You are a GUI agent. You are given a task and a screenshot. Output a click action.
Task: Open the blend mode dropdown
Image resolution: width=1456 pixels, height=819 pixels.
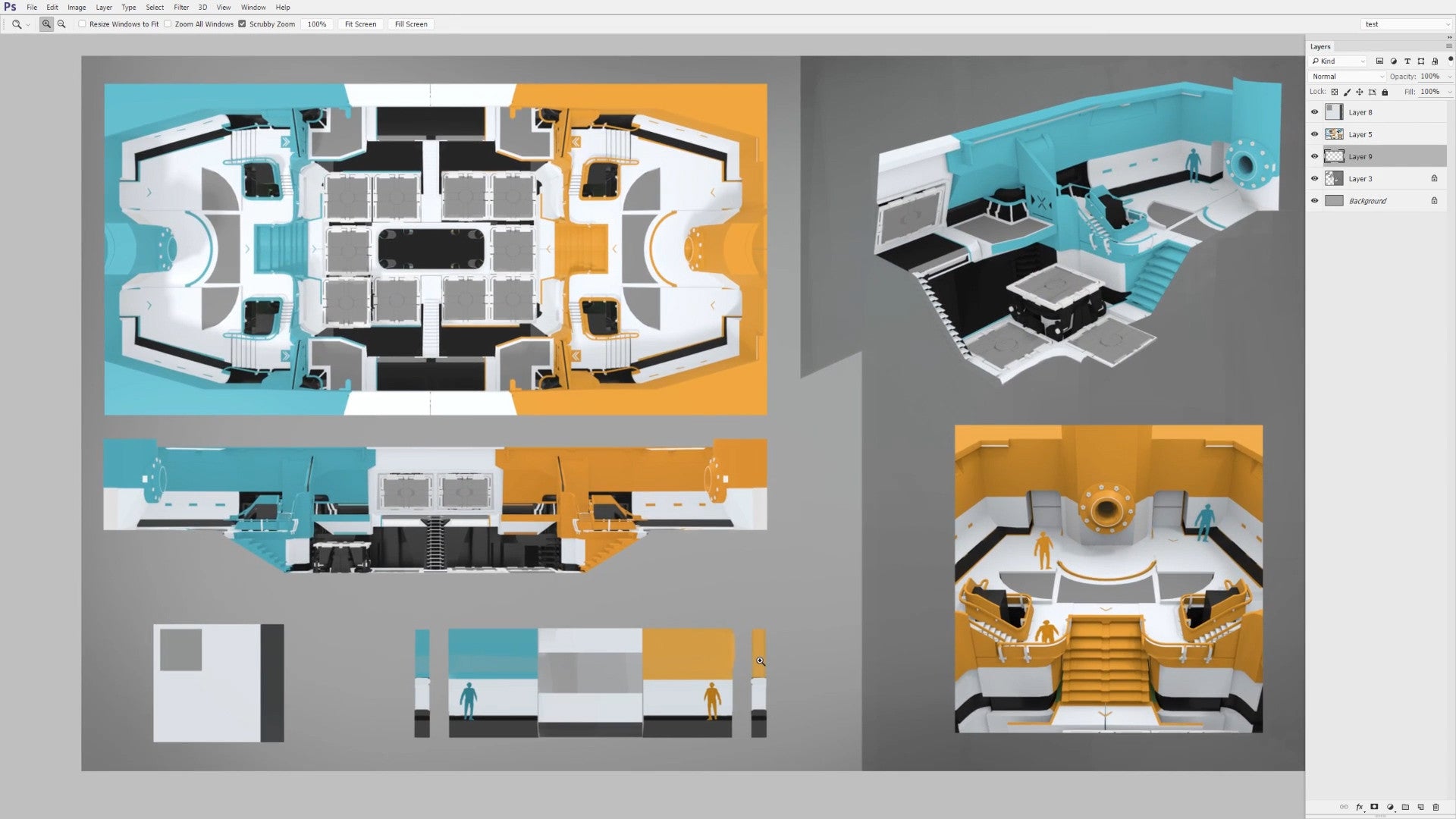[1346, 76]
